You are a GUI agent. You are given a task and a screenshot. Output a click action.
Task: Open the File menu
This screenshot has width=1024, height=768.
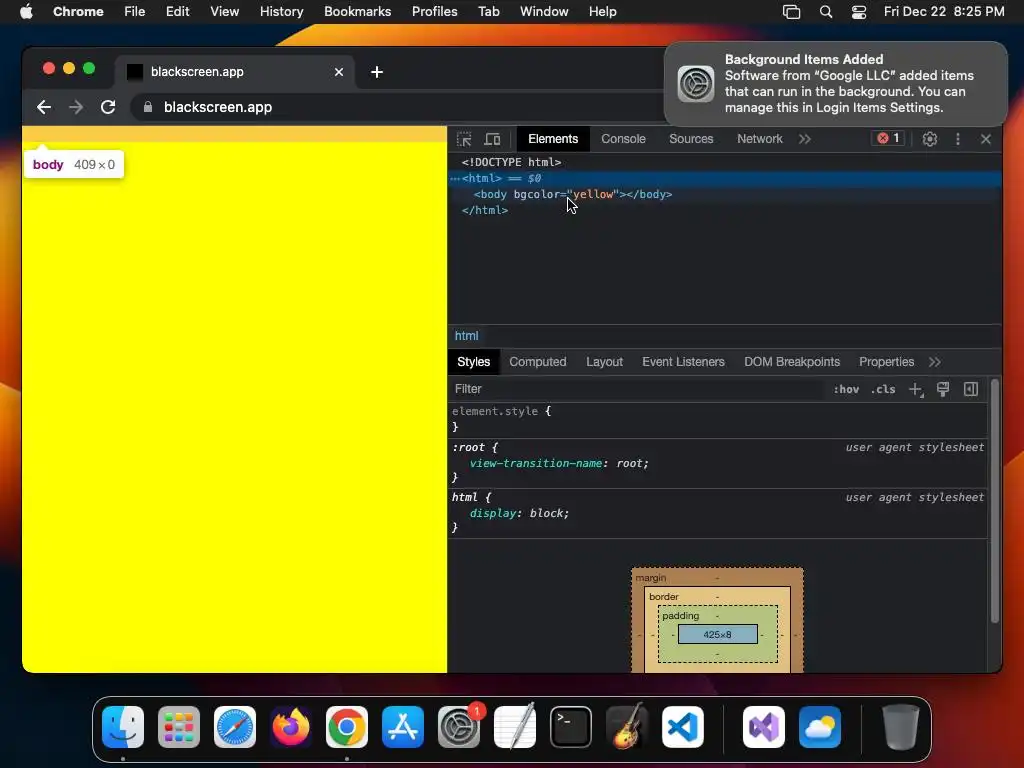[135, 12]
